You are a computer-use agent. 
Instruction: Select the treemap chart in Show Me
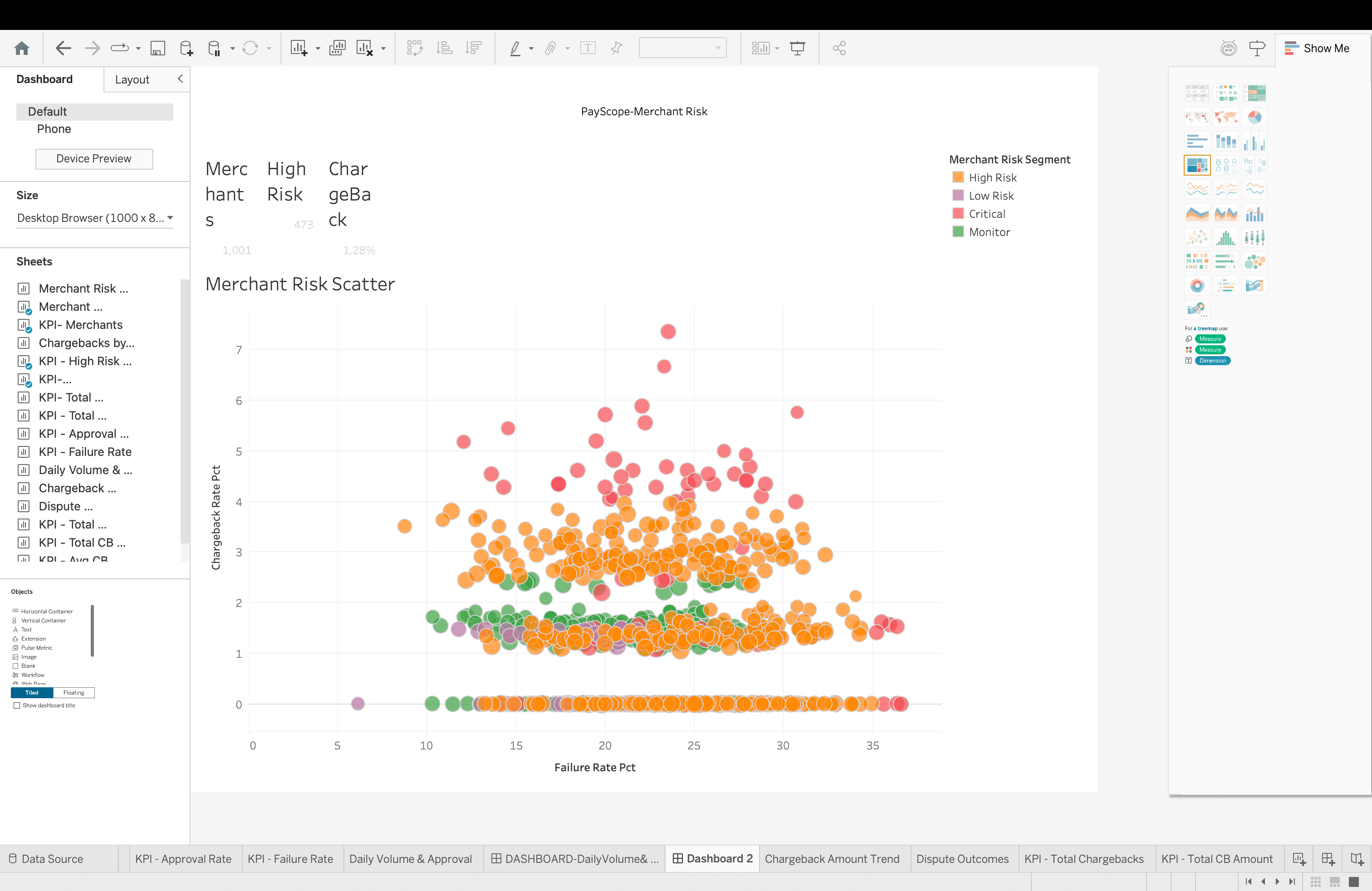(x=1197, y=166)
